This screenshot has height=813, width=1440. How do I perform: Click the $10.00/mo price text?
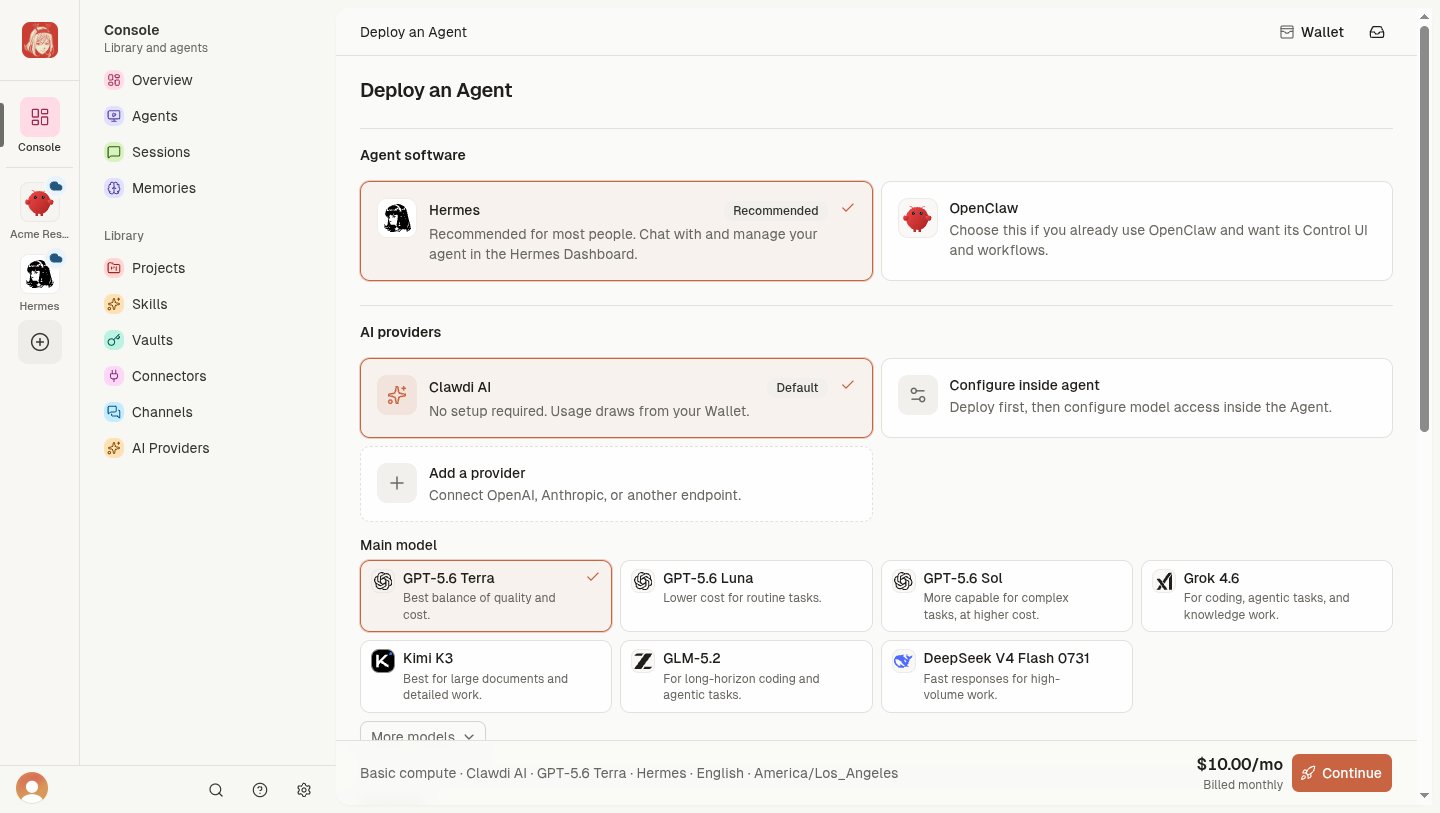coord(1239,764)
